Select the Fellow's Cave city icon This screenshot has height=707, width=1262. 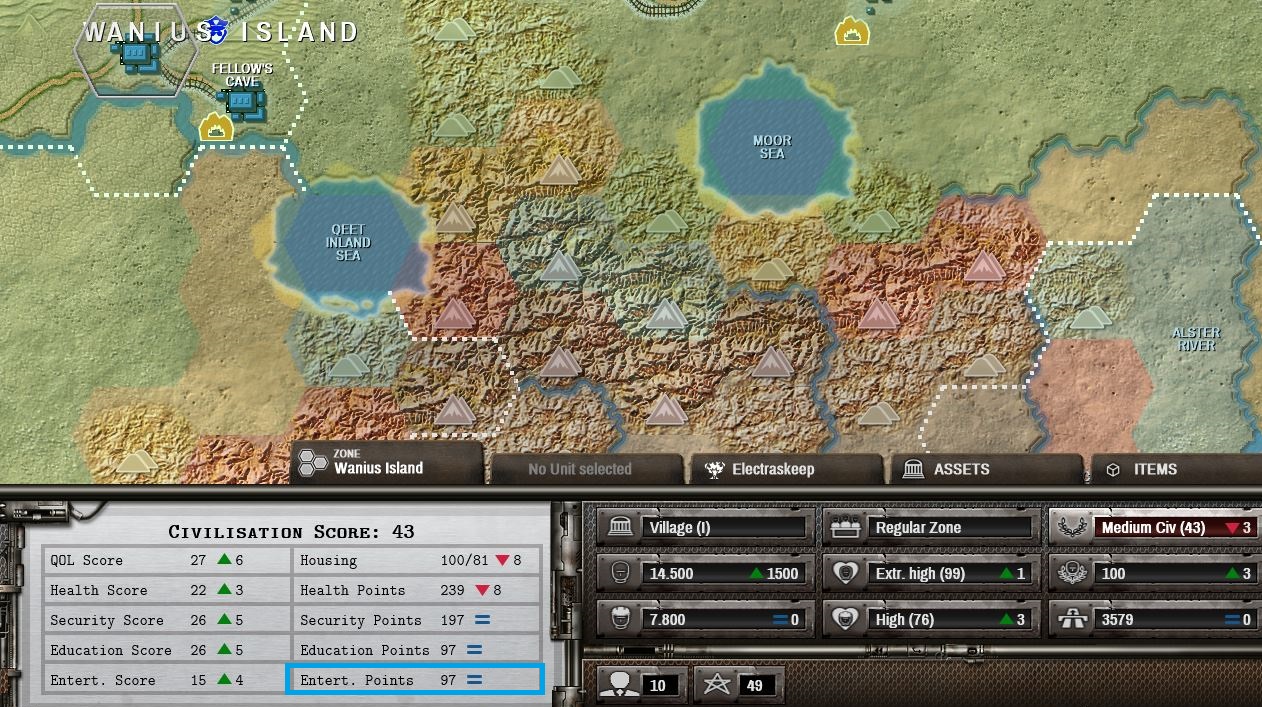point(243,103)
